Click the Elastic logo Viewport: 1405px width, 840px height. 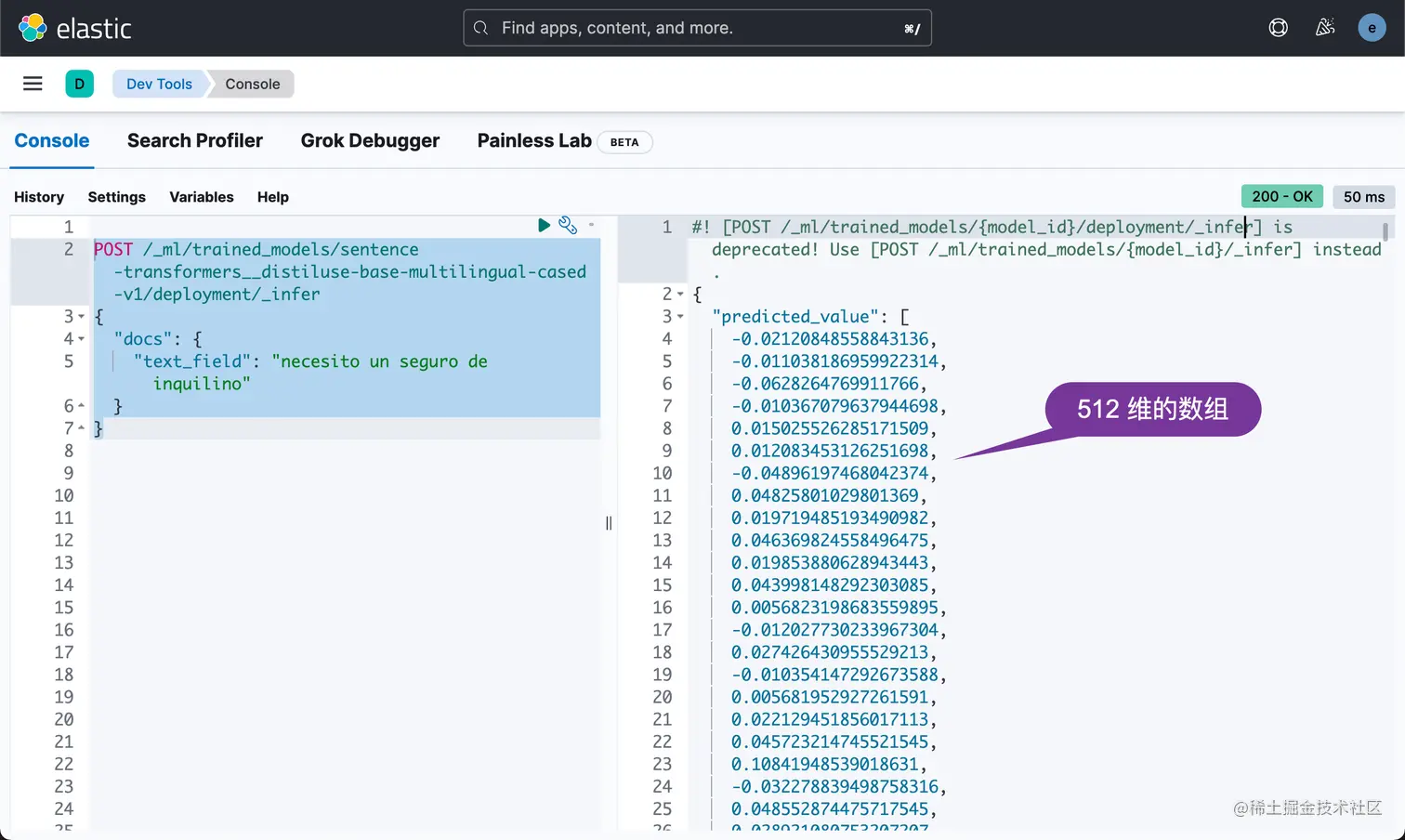point(74,28)
